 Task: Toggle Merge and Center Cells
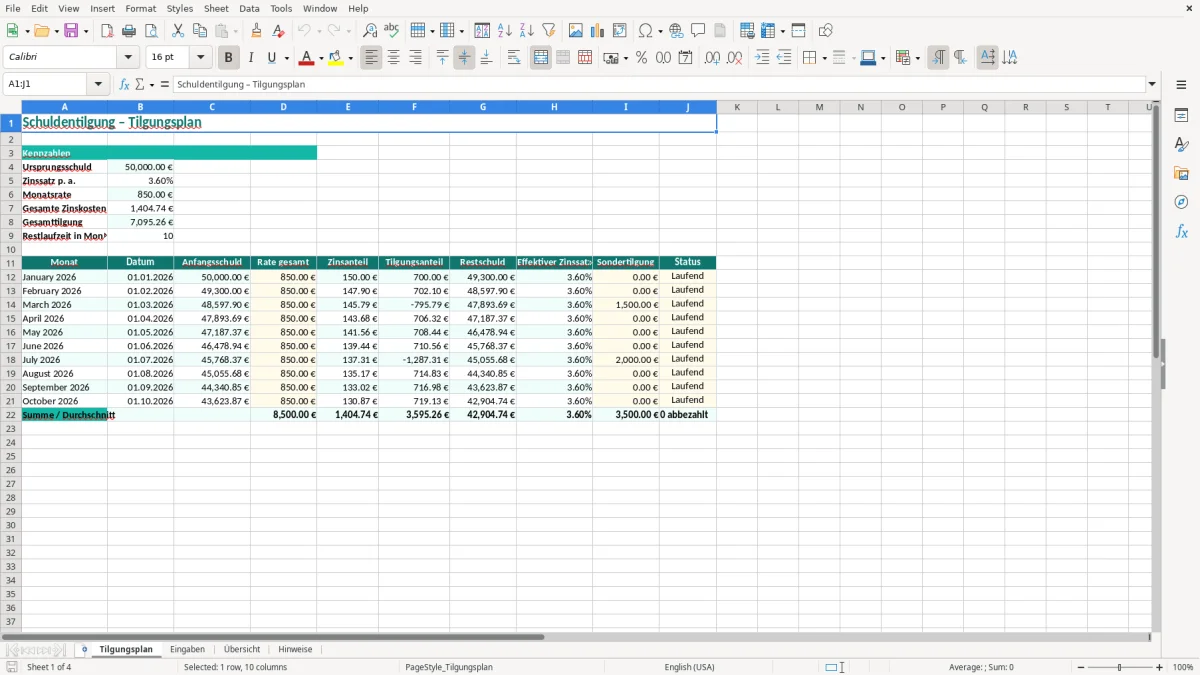[x=541, y=58]
